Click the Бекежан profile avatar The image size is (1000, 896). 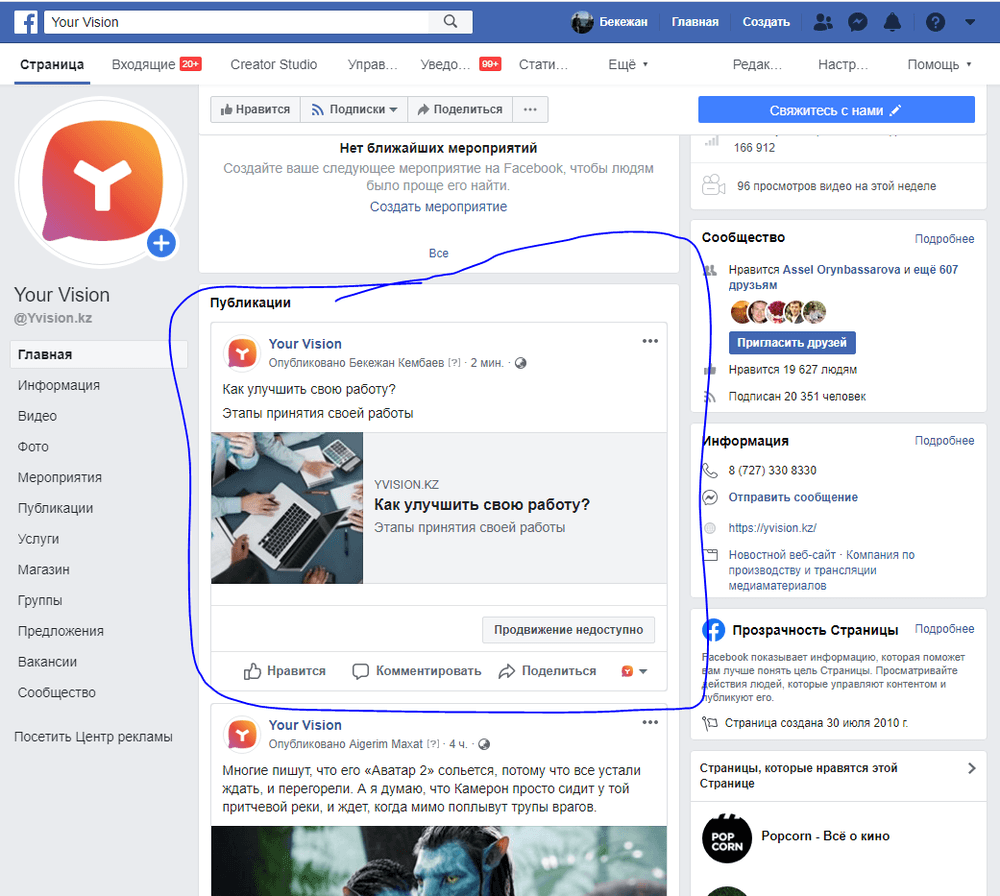point(582,22)
